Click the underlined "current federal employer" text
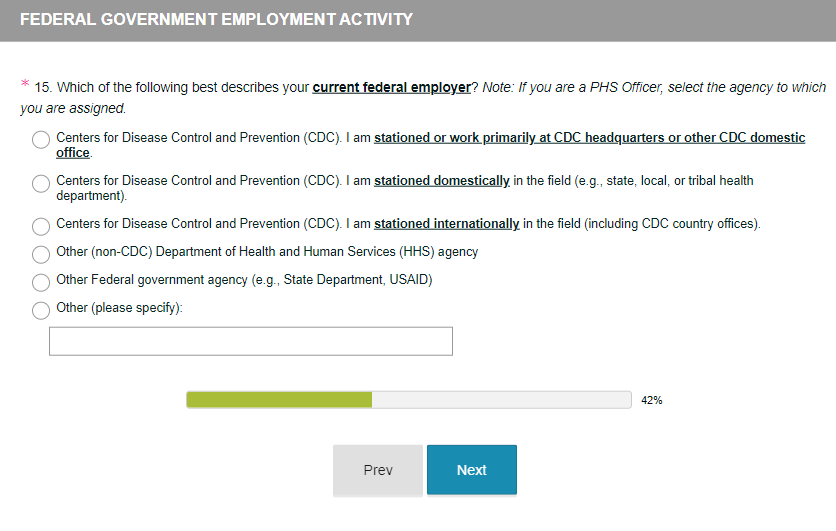The width and height of the screenshot is (836, 531). point(391,87)
